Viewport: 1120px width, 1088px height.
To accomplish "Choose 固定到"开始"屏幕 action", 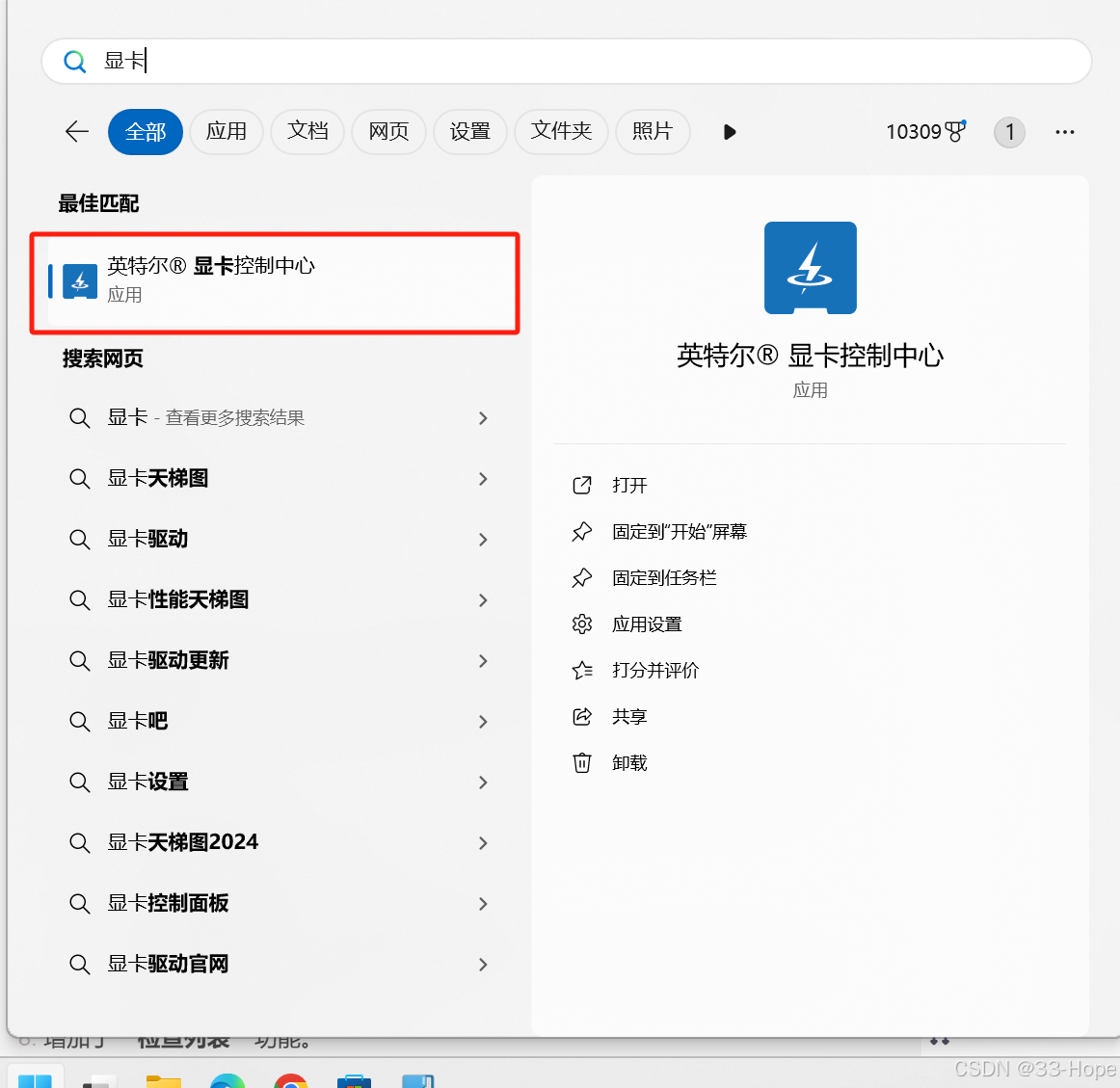I will tap(680, 532).
